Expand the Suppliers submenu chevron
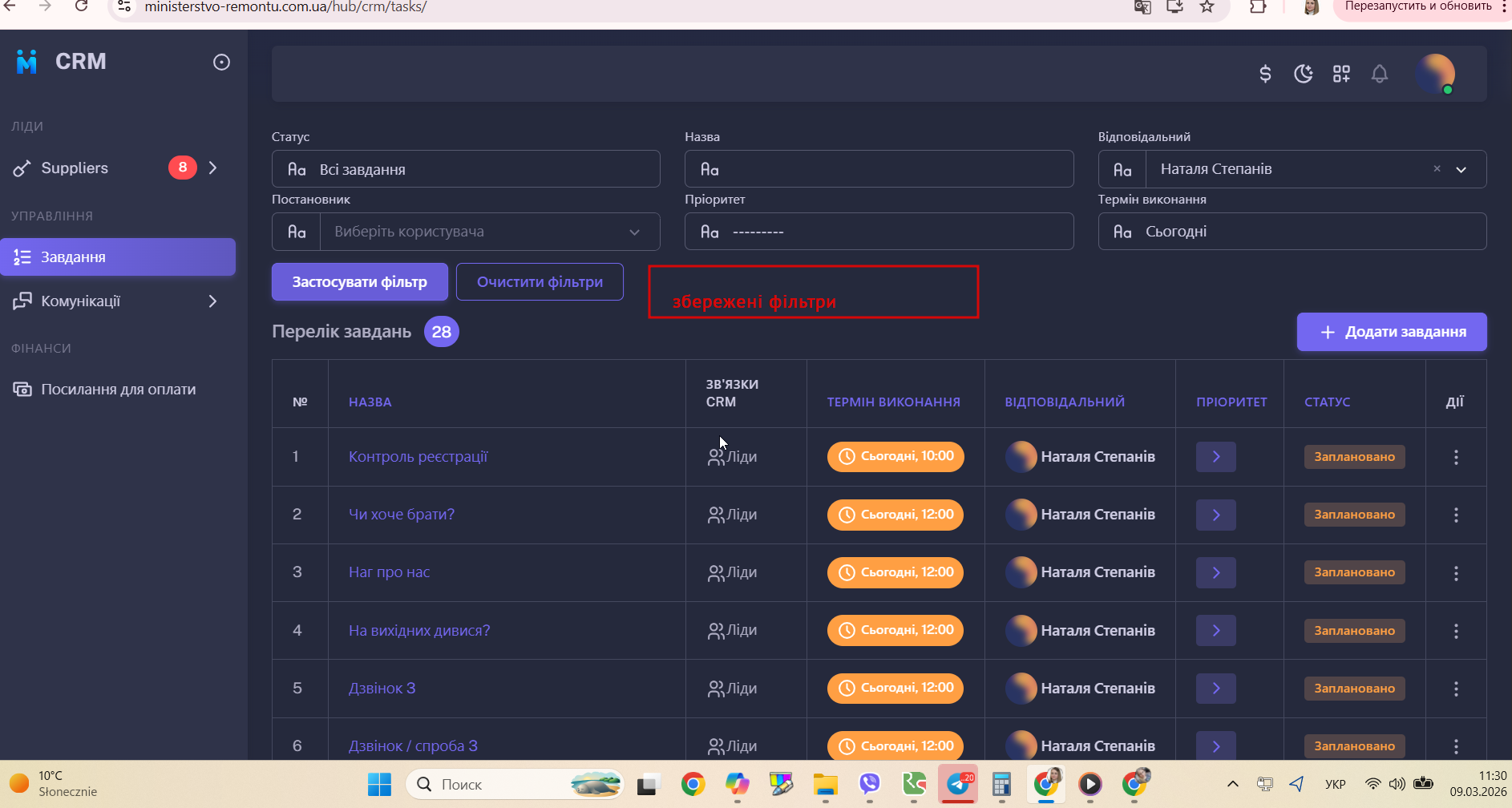 pos(213,168)
